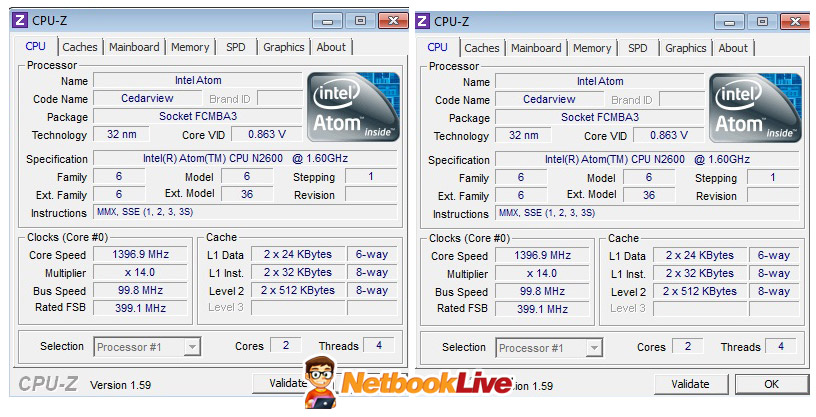The width and height of the screenshot is (816, 417).
Task: Switch to Caches tab in right window
Action: tap(481, 48)
